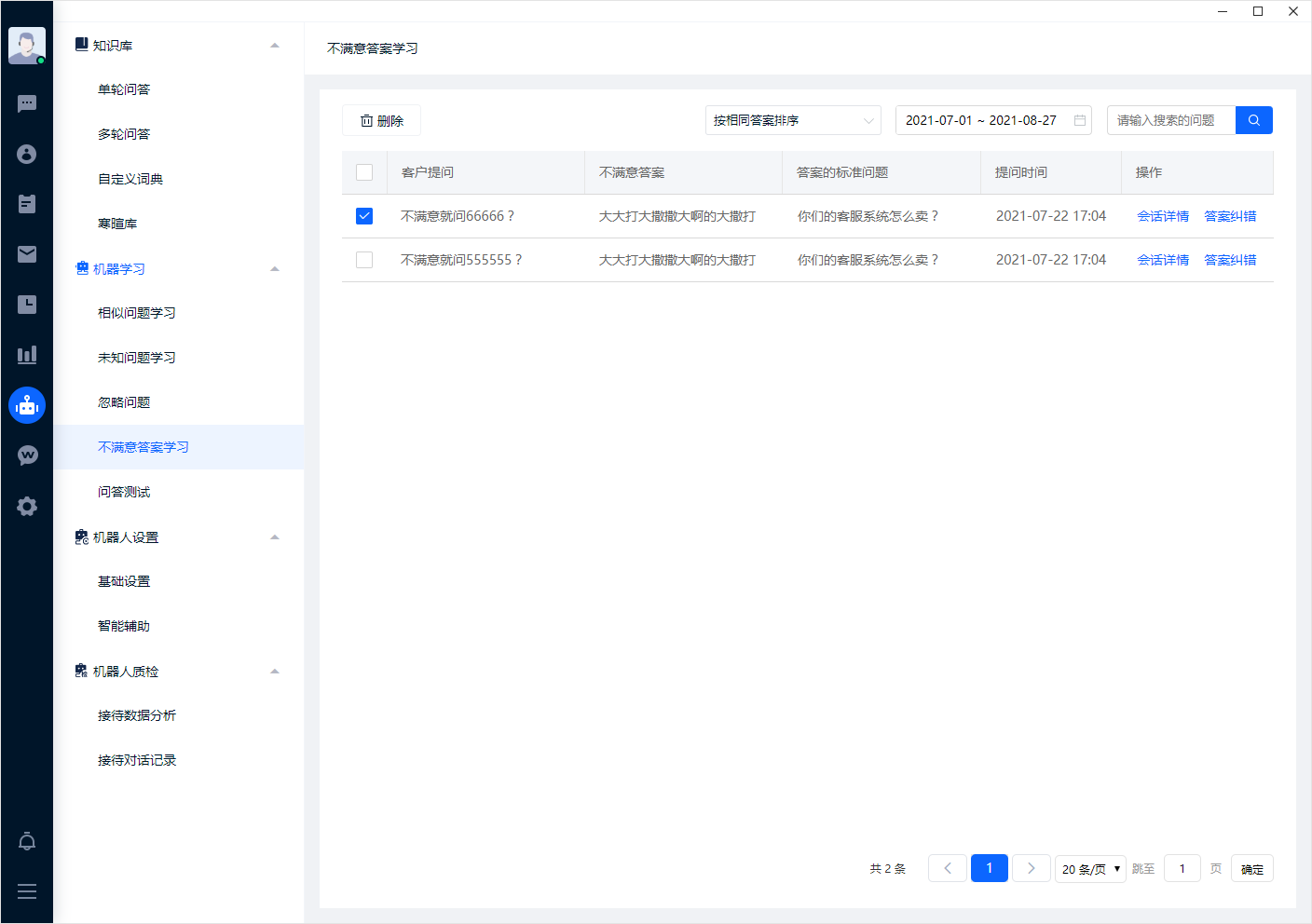Viewport: 1312px width, 924px height.
Task: Open the mail envelope sidebar icon
Action: (x=27, y=254)
